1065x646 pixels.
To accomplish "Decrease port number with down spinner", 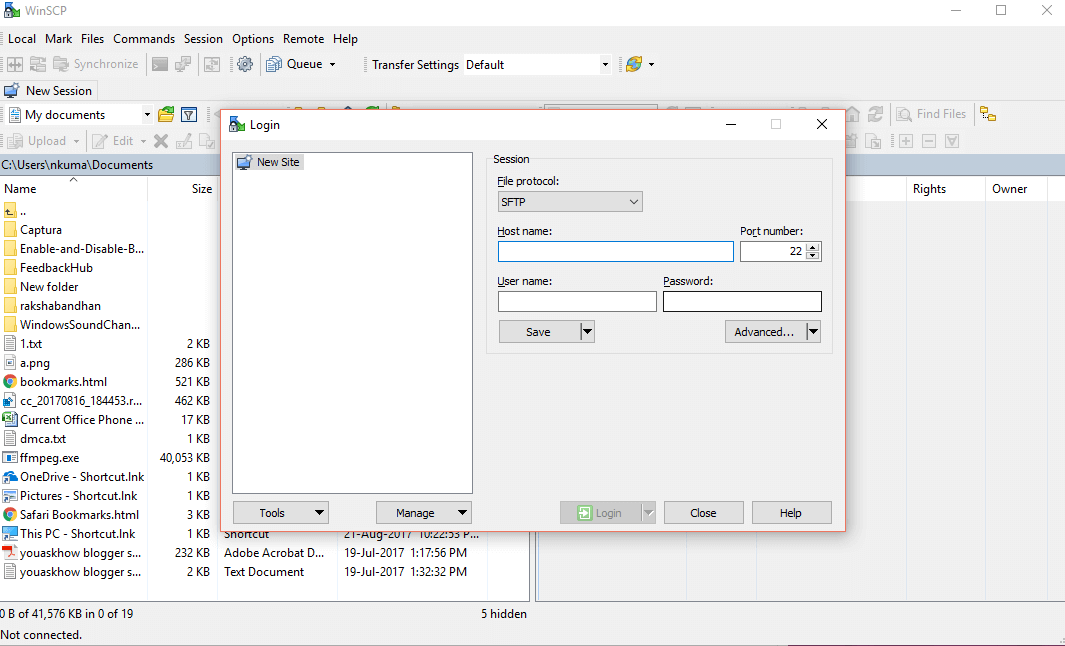I will 813,256.
